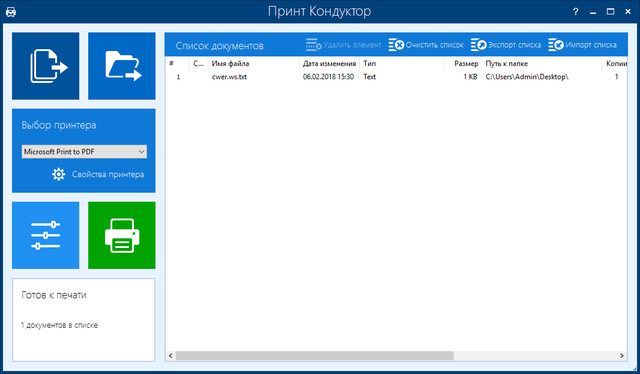Screen dimensions: 640x374
Task: Click the 1 KB size cell
Action: (470, 77)
